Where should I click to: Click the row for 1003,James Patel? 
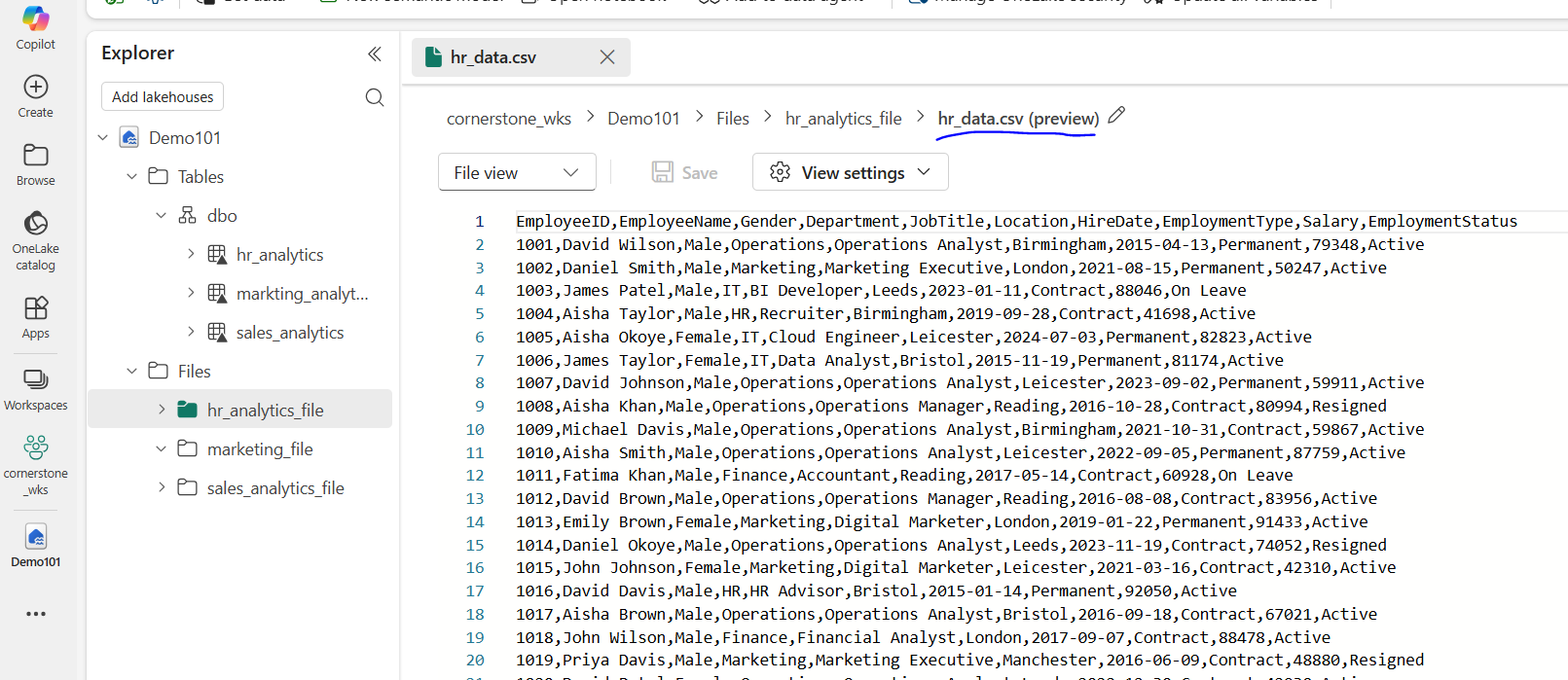click(881, 291)
